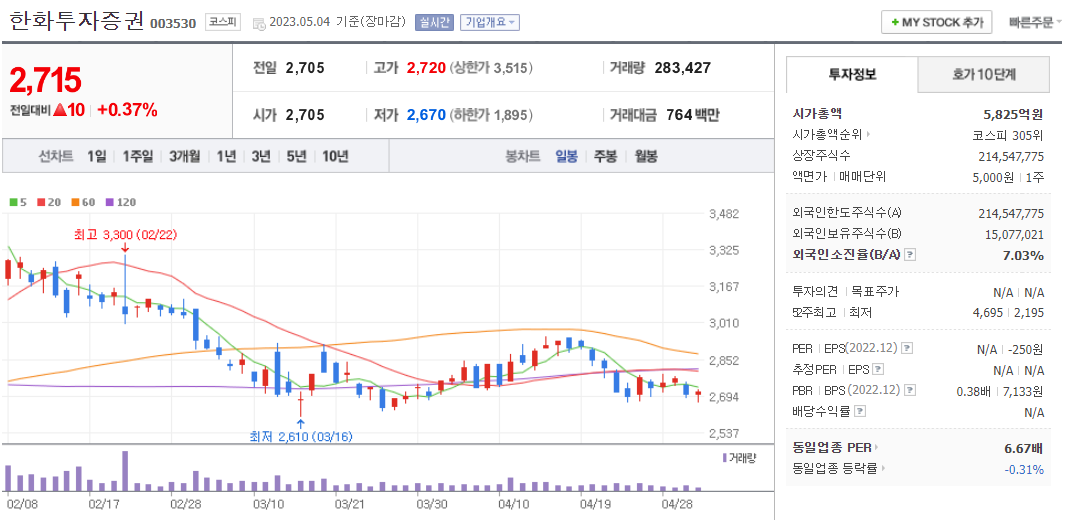This screenshot has height=520, width=1070.
Task: Open help icon next to 외국인소진율(B/A)
Action: [910, 255]
